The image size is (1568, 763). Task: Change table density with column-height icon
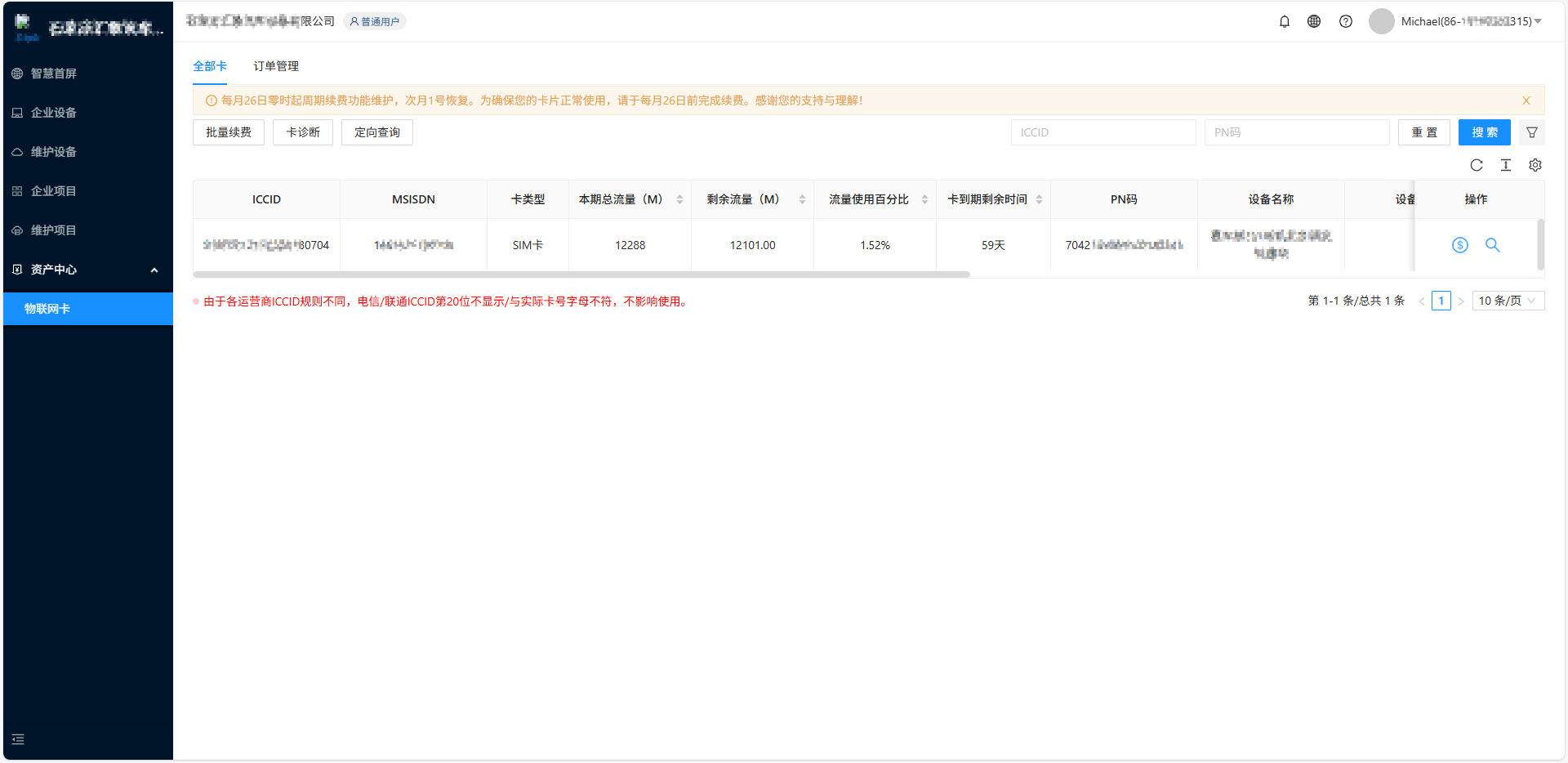pyautogui.click(x=1506, y=165)
